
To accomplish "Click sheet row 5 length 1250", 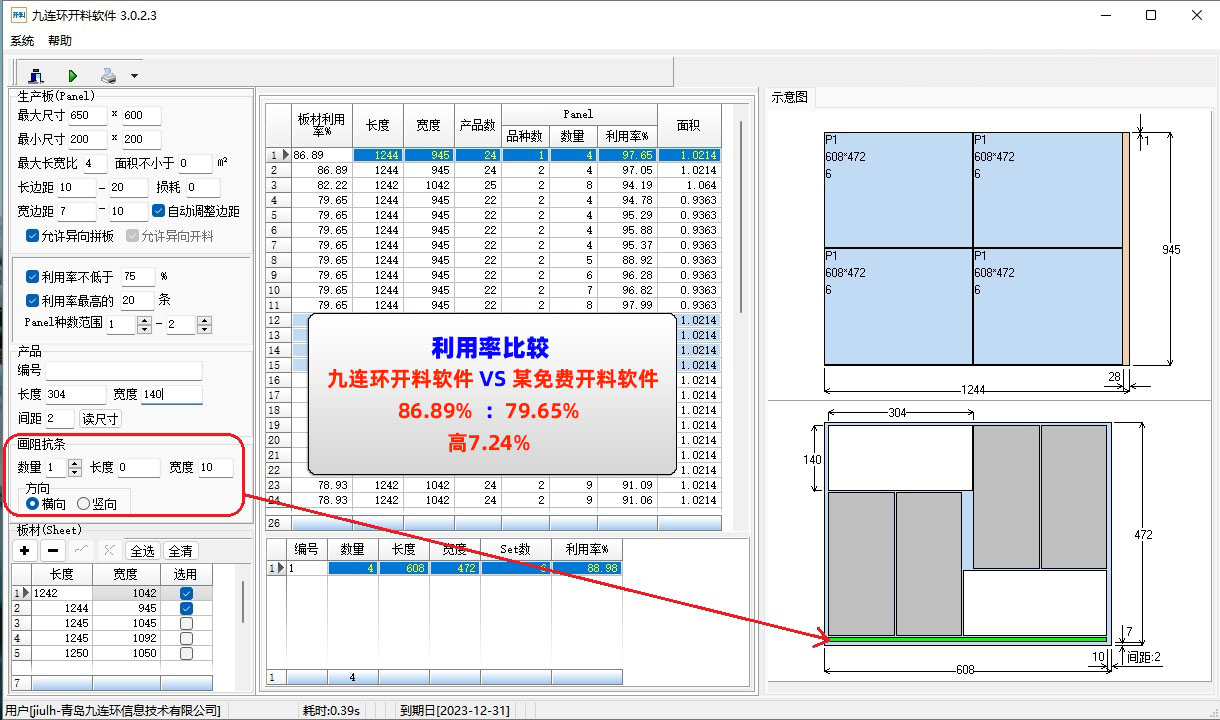I will click(62, 653).
